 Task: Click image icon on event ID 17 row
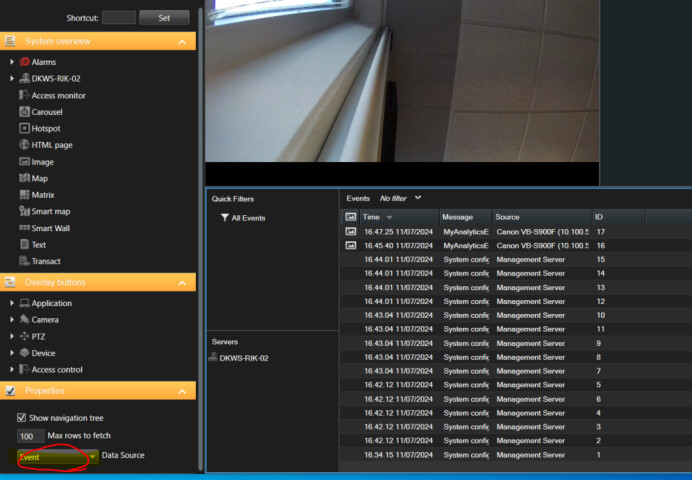351,232
